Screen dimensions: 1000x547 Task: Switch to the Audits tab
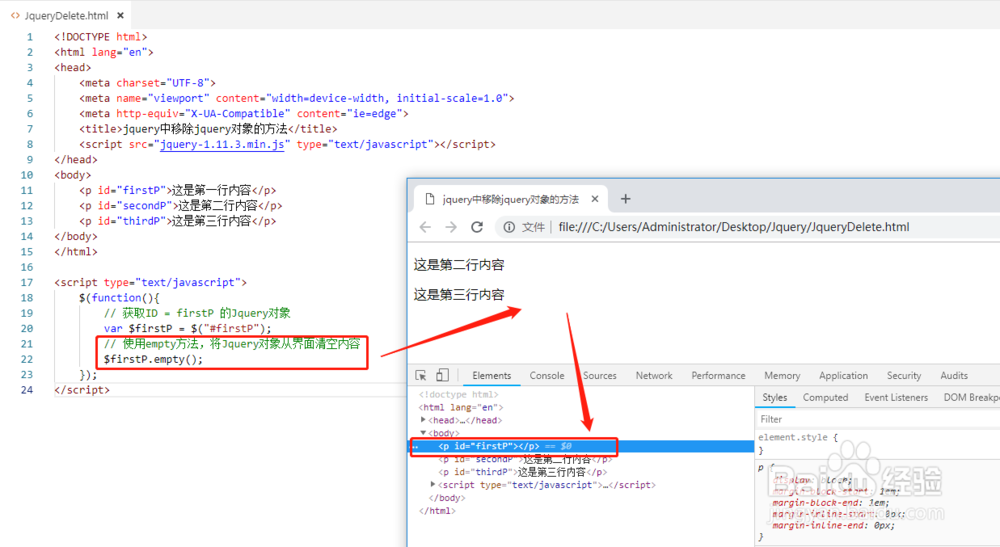954,376
